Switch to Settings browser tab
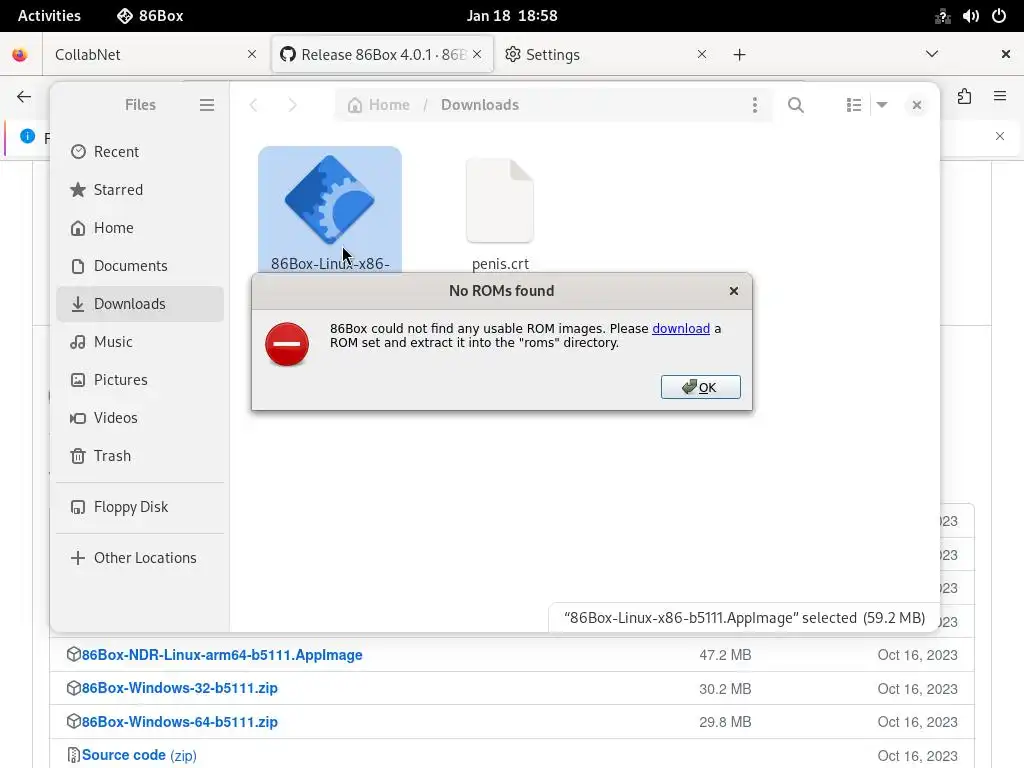The image size is (1024, 768). click(x=607, y=54)
